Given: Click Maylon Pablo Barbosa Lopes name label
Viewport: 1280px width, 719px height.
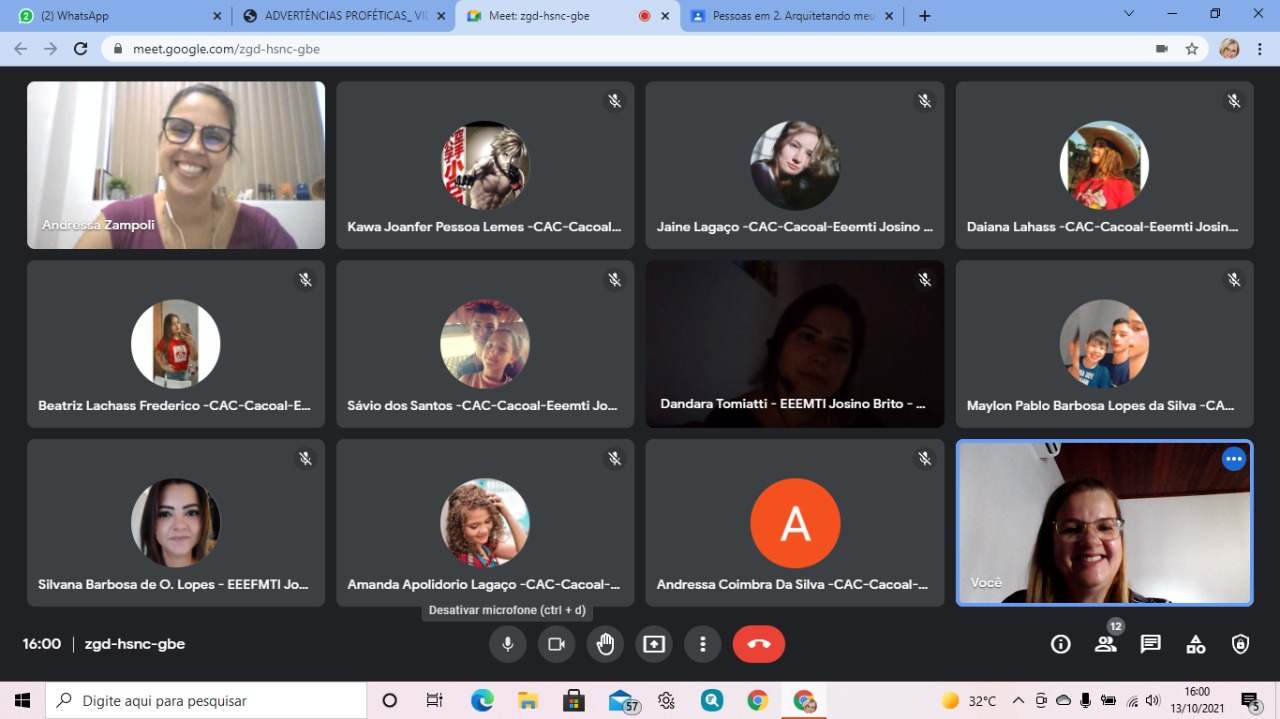Looking at the screenshot, I should pyautogui.click(x=1101, y=406).
